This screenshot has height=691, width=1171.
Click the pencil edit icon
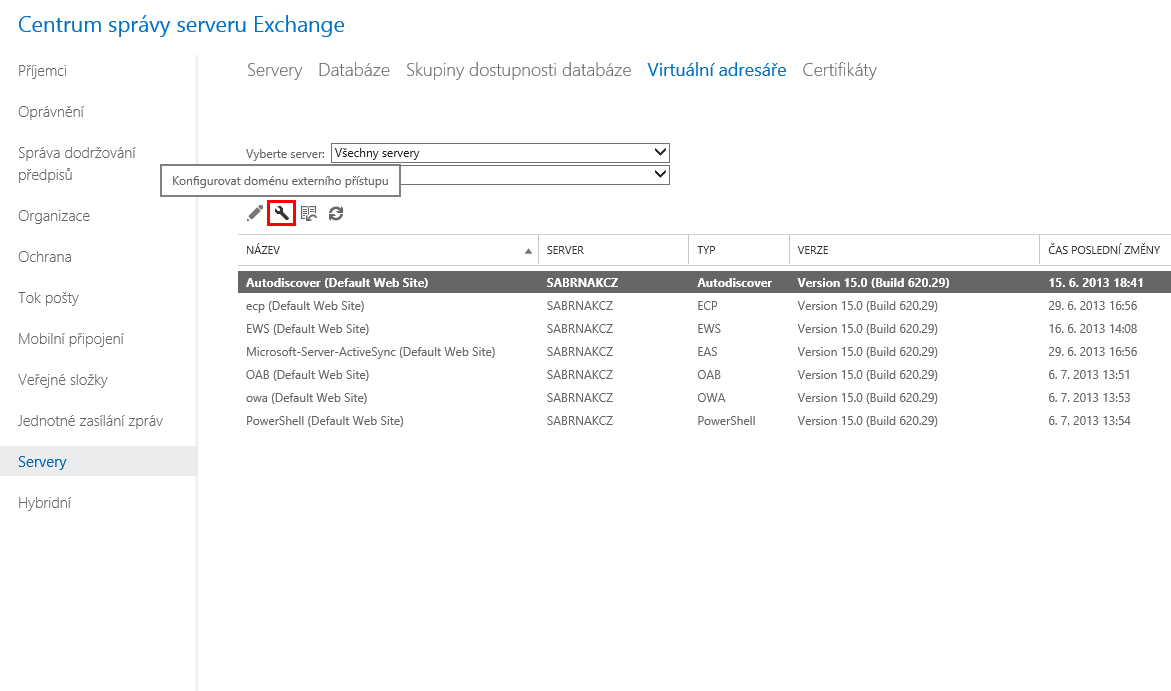[255, 213]
